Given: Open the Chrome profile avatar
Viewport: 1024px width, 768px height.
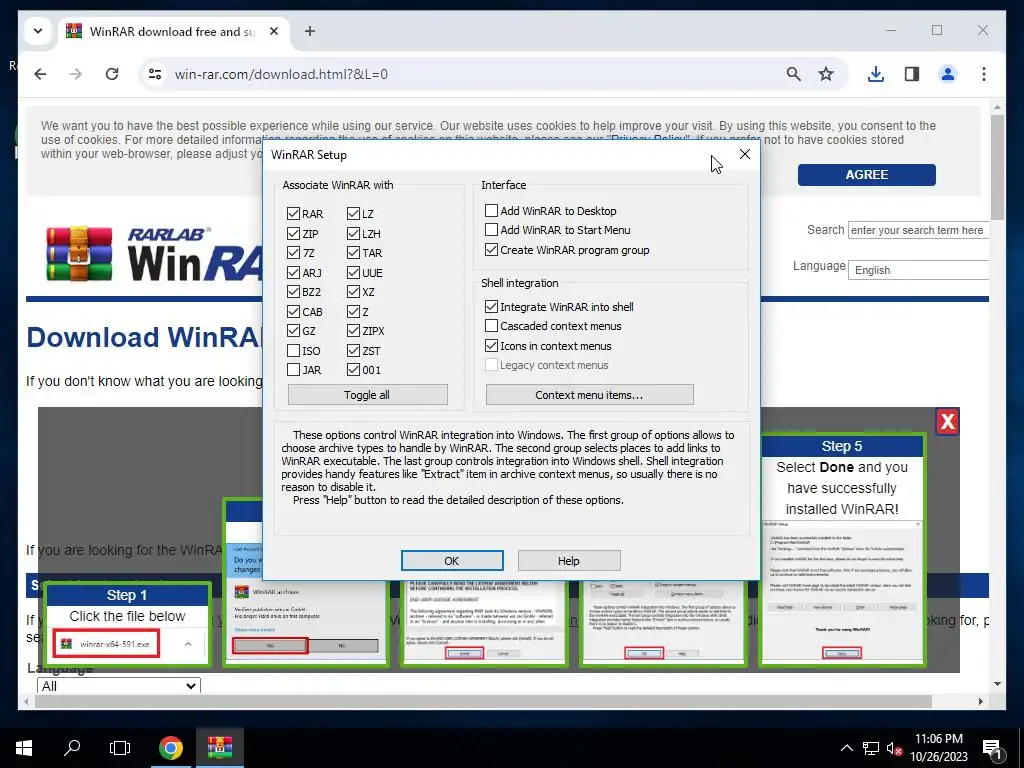Looking at the screenshot, I should tap(948, 74).
